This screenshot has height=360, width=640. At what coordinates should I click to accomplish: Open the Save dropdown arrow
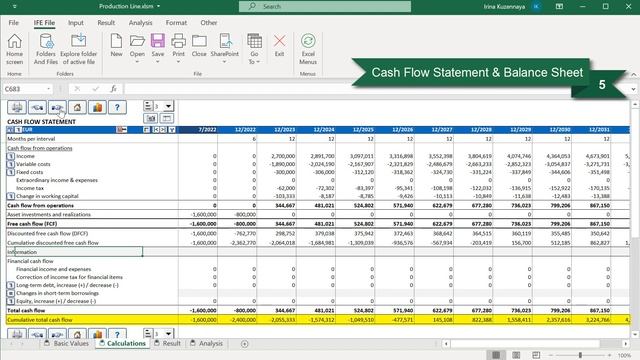tap(158, 62)
